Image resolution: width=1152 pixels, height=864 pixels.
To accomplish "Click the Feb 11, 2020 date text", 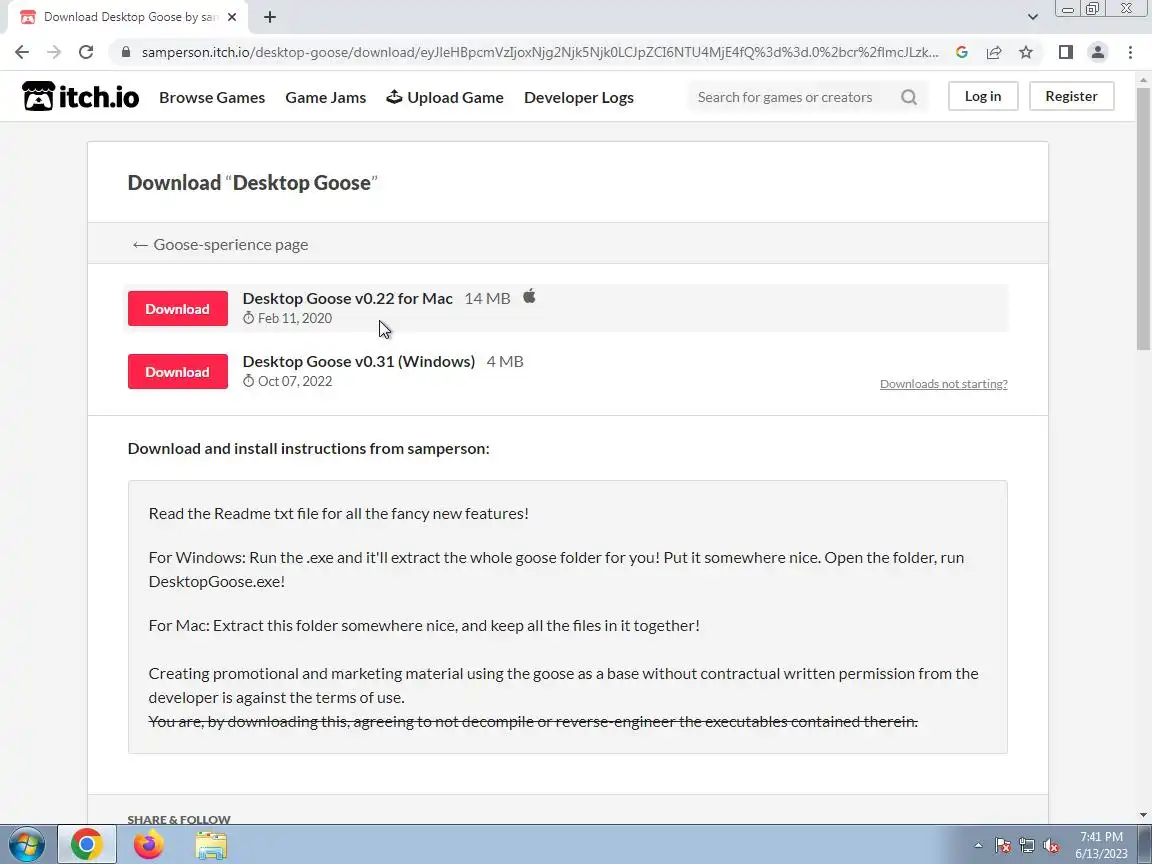I will (x=295, y=318).
